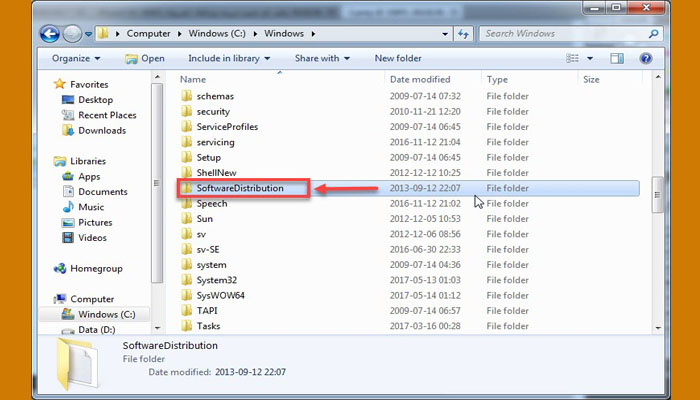
Task: Open the Desktop icon under Favorites
Action: coord(68,100)
